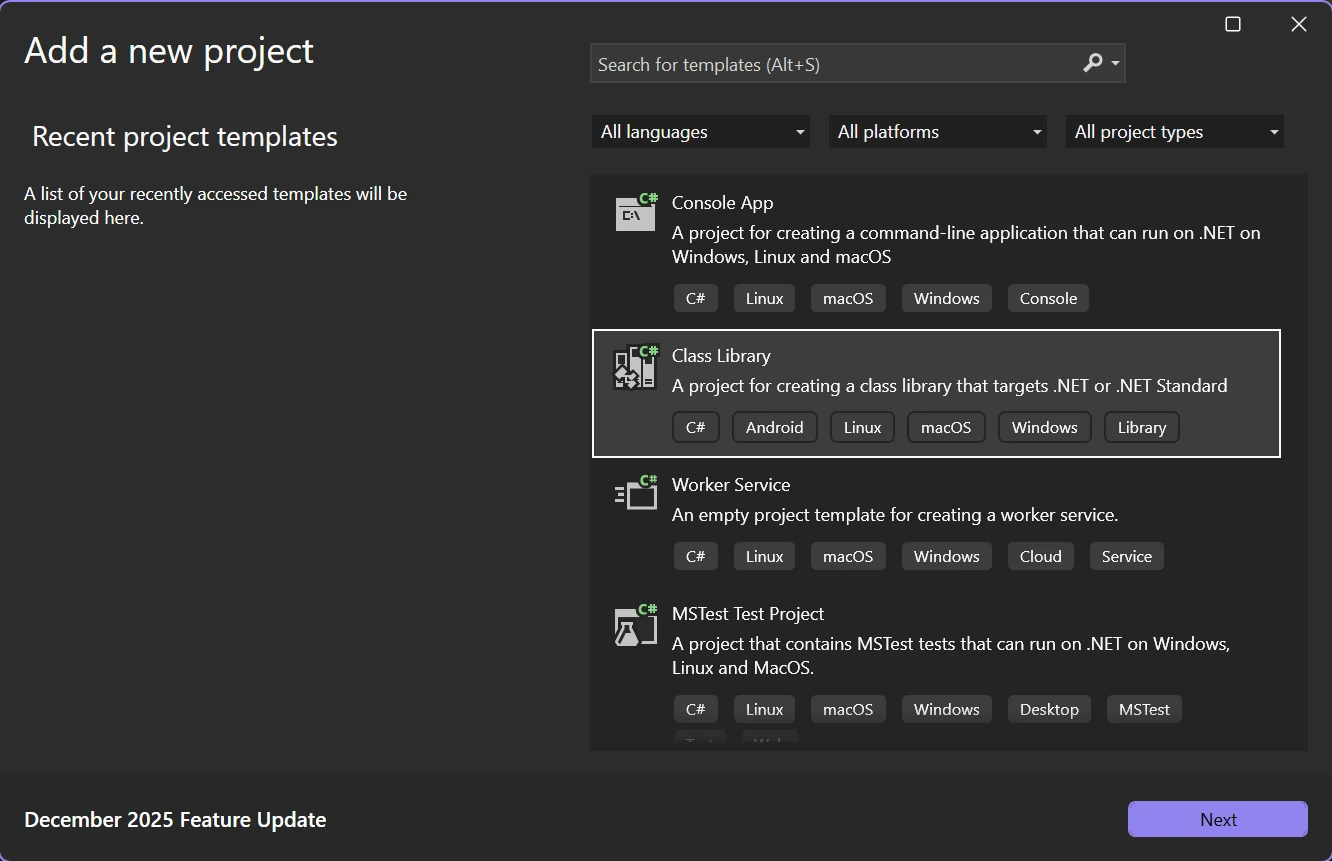Click the 'An empty project template' description

[x=895, y=515]
